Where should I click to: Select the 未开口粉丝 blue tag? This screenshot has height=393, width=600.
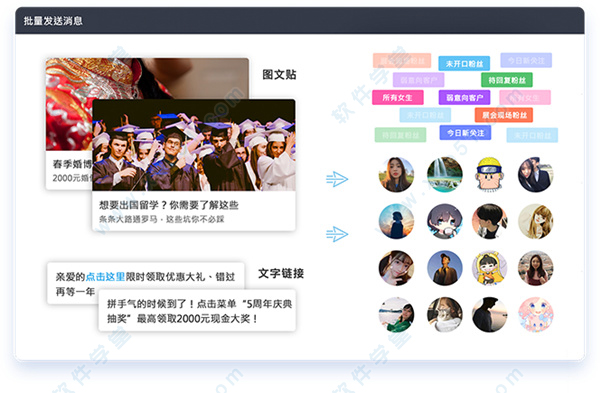tap(464, 64)
